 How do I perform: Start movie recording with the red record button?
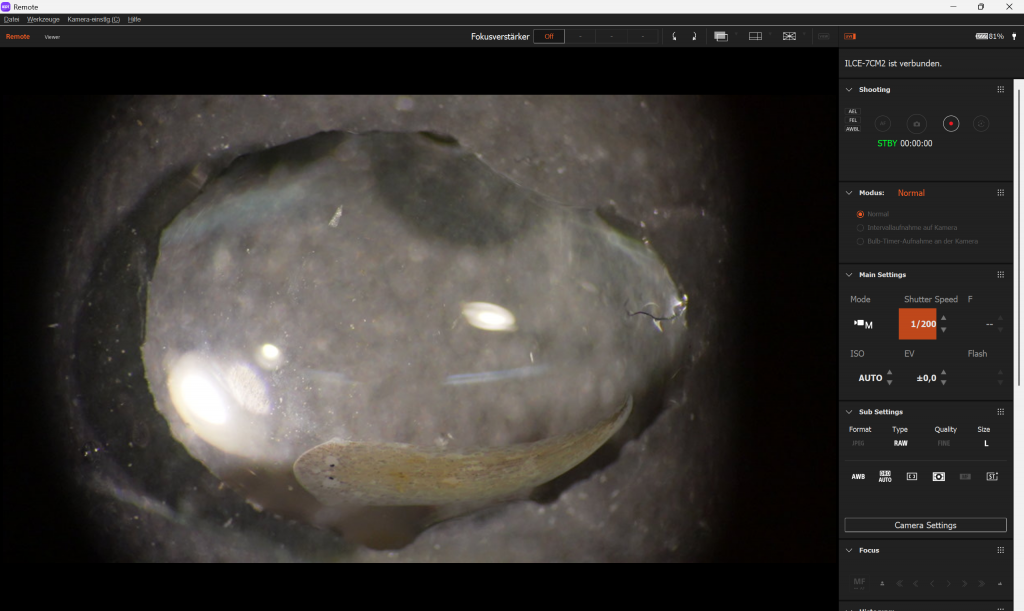951,124
